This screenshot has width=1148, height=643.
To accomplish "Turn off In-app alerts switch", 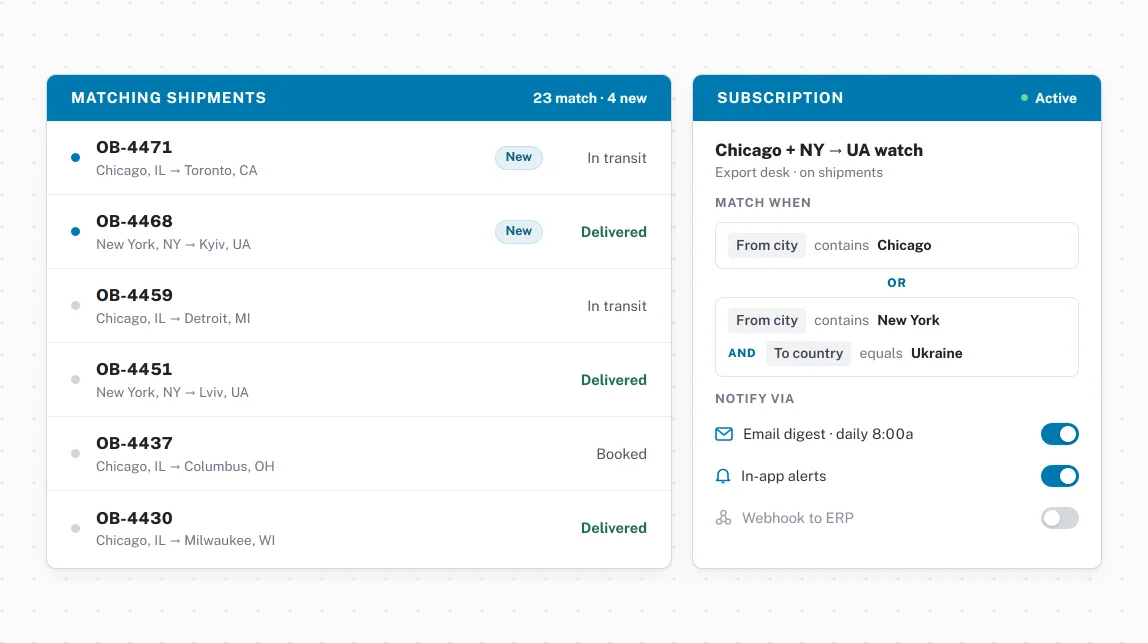I will click(x=1059, y=476).
